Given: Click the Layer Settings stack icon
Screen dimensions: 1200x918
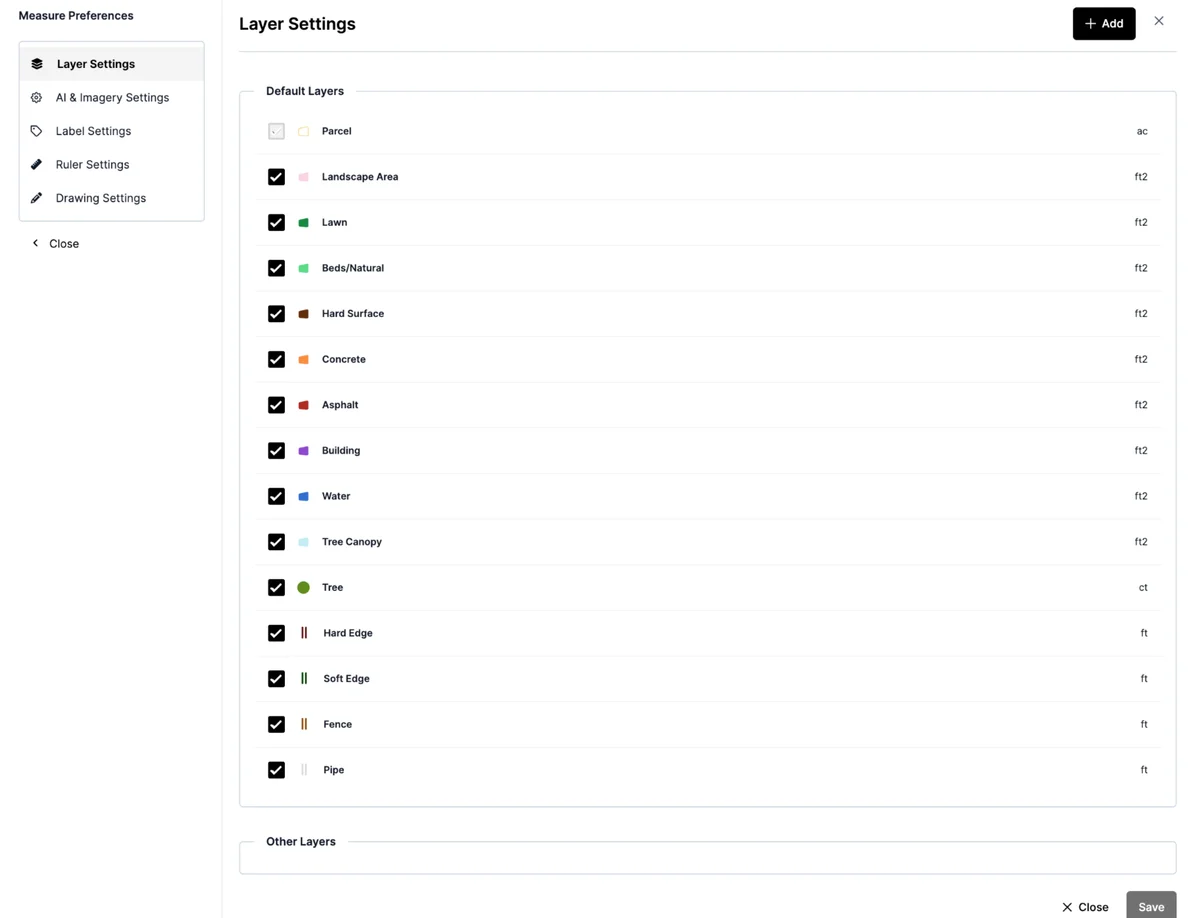Looking at the screenshot, I should tap(37, 64).
